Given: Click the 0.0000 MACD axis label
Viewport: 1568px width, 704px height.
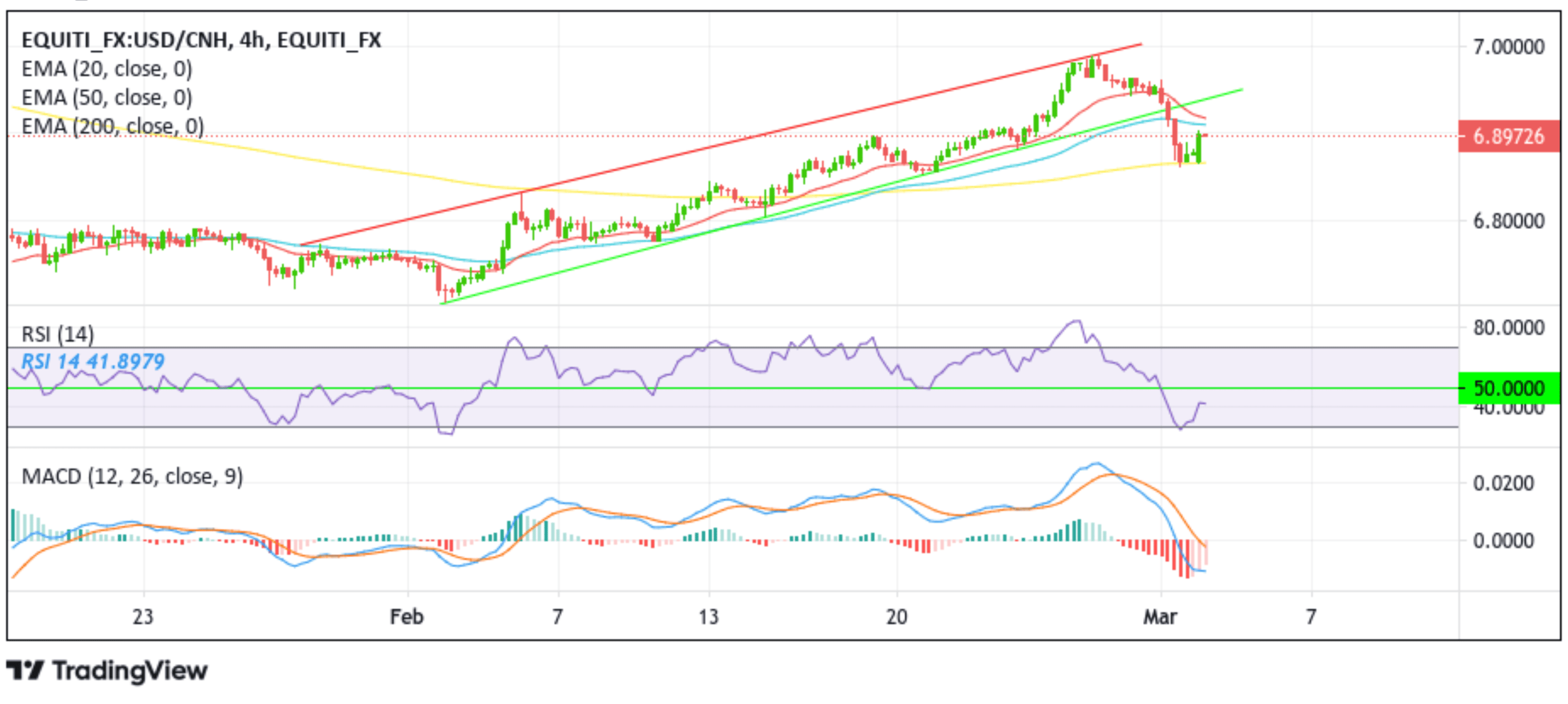Looking at the screenshot, I should [1503, 541].
